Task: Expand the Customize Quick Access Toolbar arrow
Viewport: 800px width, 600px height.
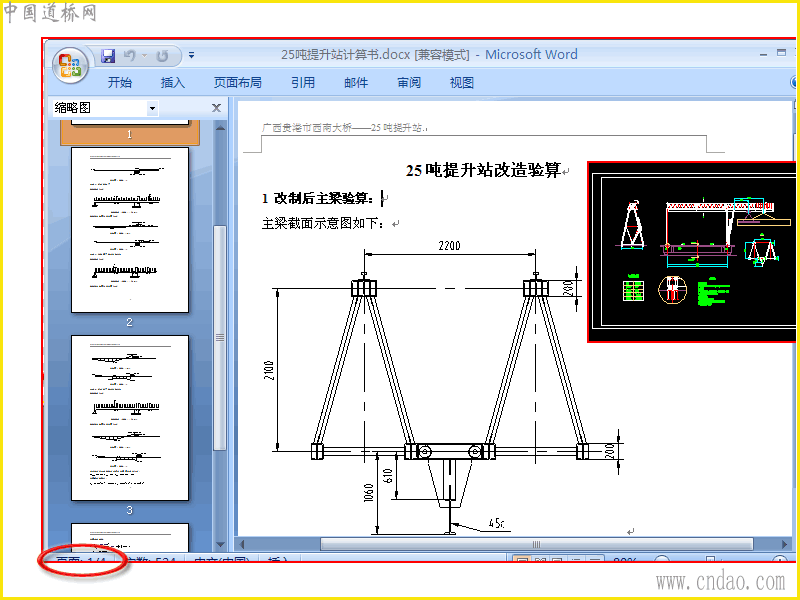Action: (x=191, y=55)
